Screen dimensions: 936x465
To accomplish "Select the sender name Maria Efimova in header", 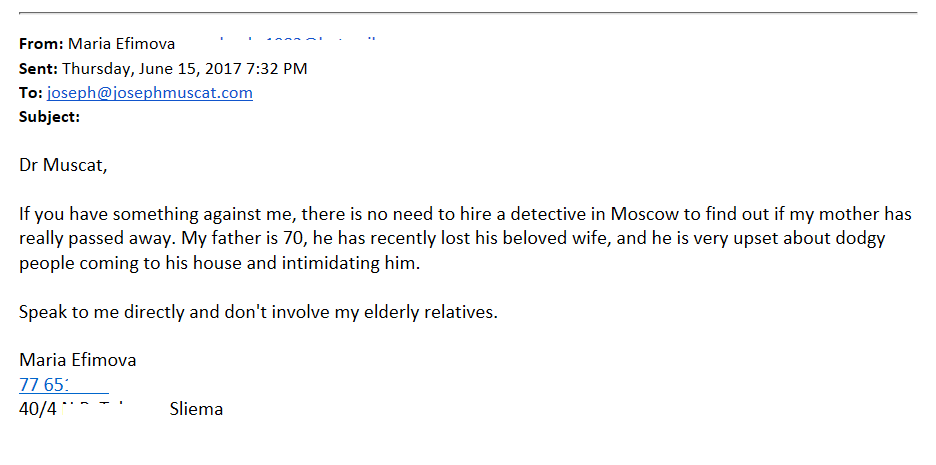I will (122, 44).
